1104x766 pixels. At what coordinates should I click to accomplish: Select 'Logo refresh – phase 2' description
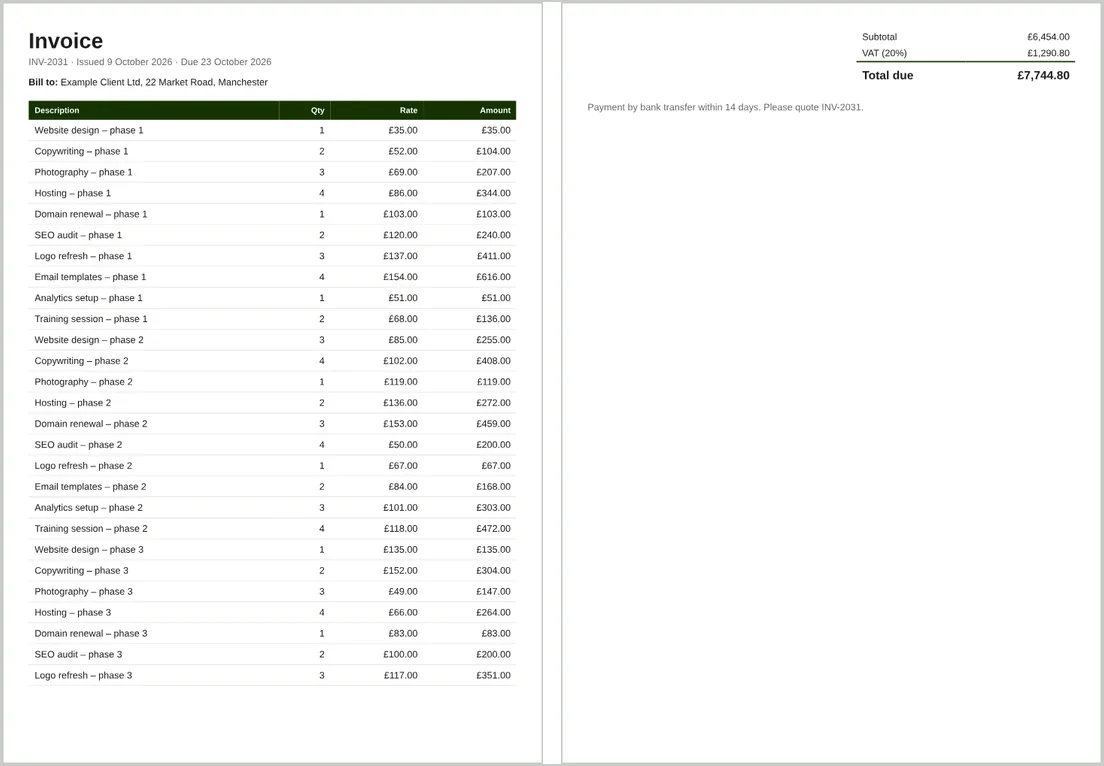point(83,466)
